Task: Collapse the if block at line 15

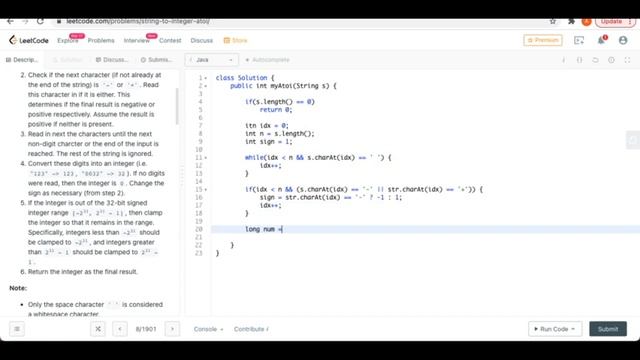Action: pos(206,189)
